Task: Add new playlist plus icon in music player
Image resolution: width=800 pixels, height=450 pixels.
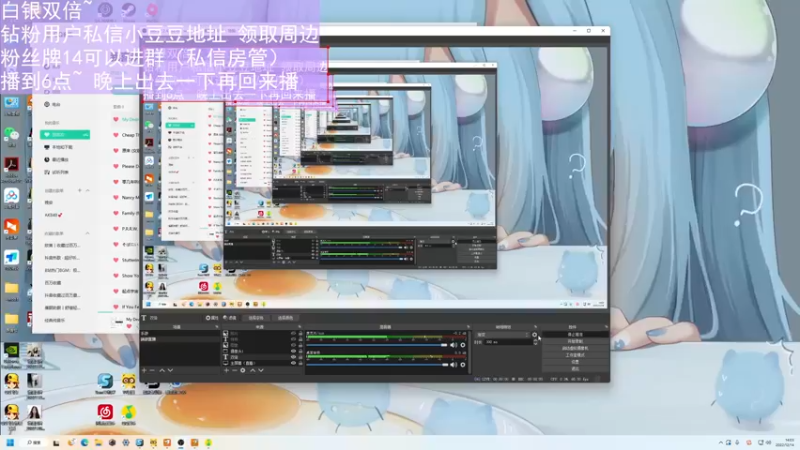Action: point(80,190)
